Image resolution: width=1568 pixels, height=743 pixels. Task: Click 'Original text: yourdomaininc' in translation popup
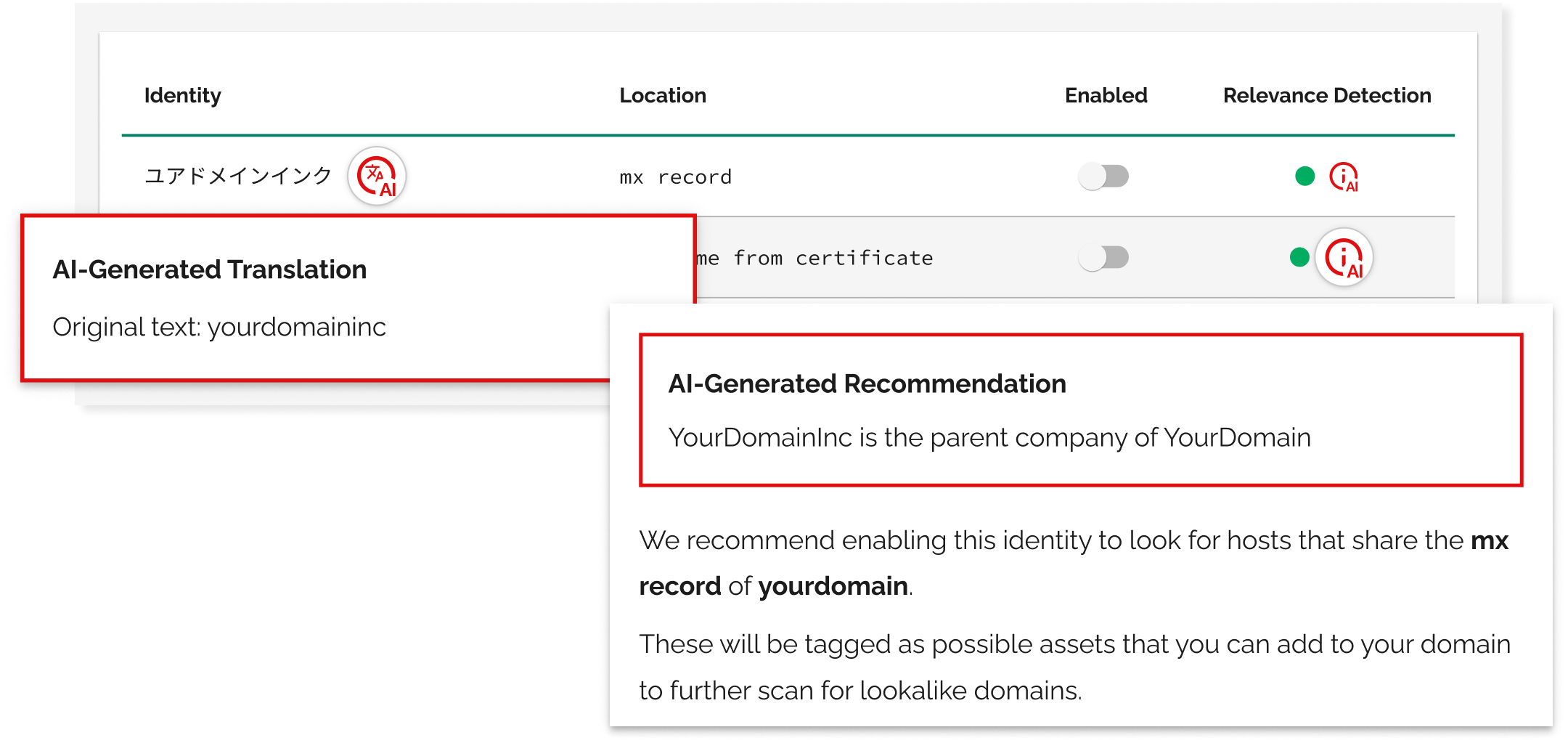coord(219,328)
